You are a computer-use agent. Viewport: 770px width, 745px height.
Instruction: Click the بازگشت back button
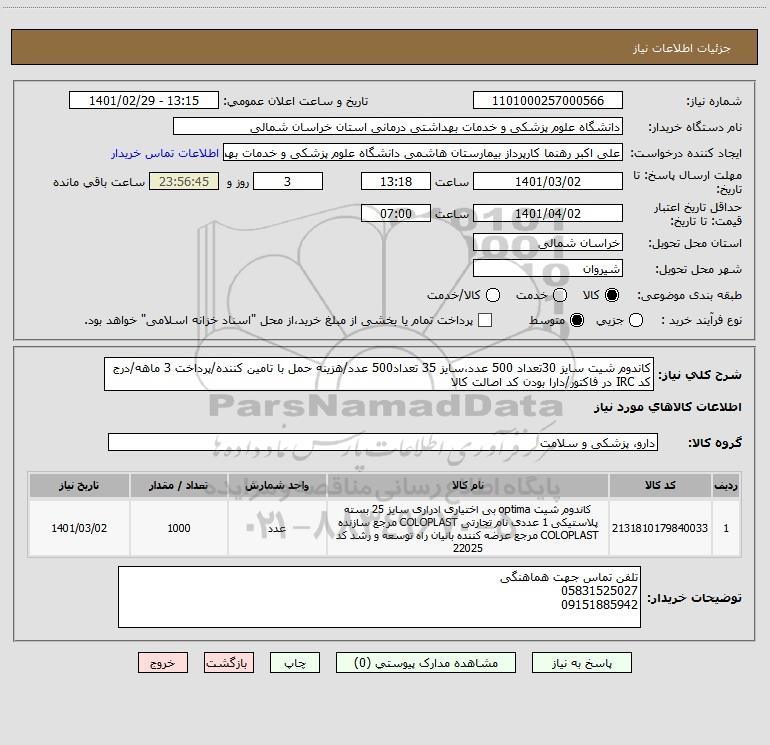(229, 663)
